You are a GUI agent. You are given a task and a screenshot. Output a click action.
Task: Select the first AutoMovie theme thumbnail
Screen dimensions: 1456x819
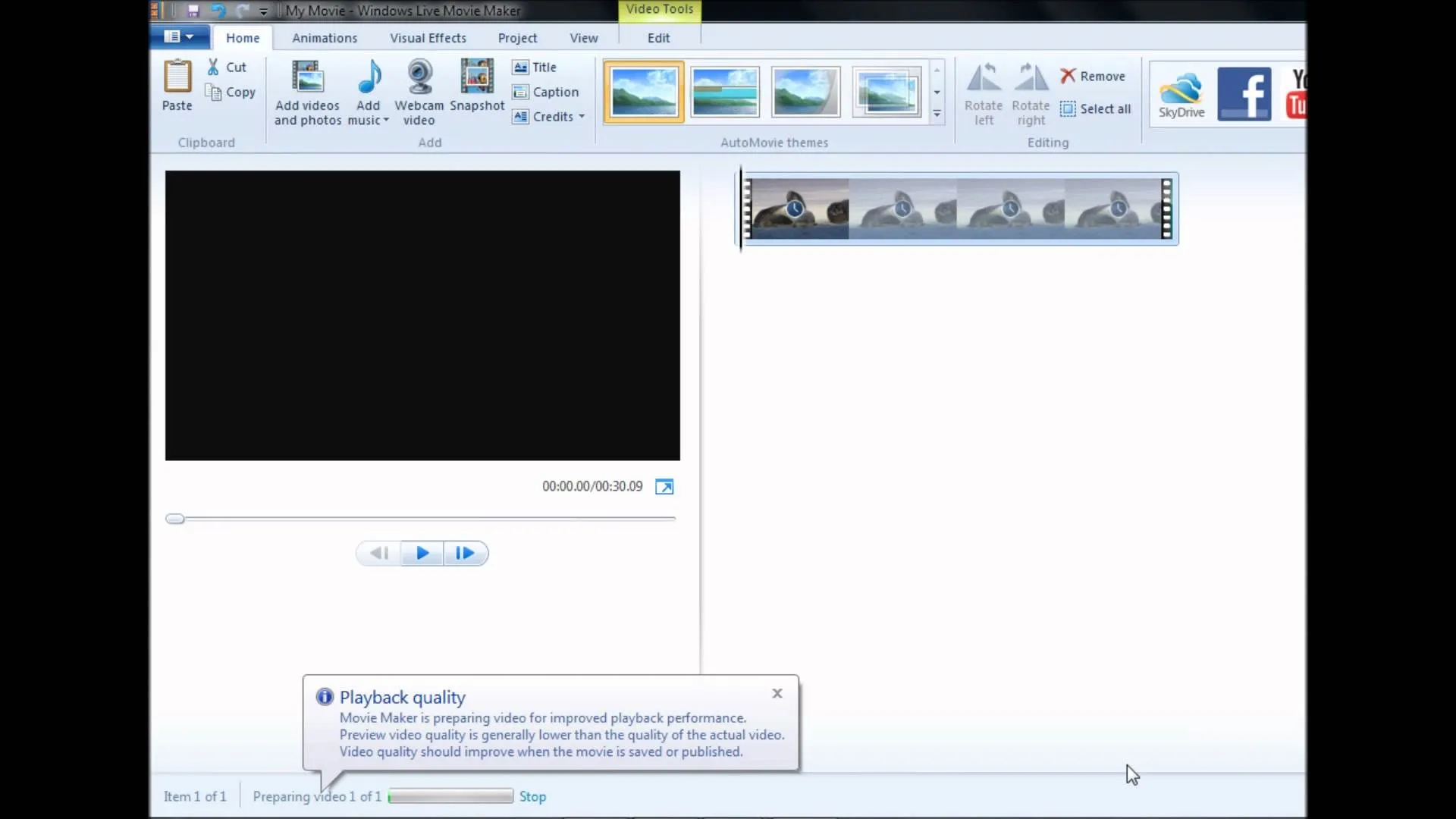pyautogui.click(x=644, y=92)
